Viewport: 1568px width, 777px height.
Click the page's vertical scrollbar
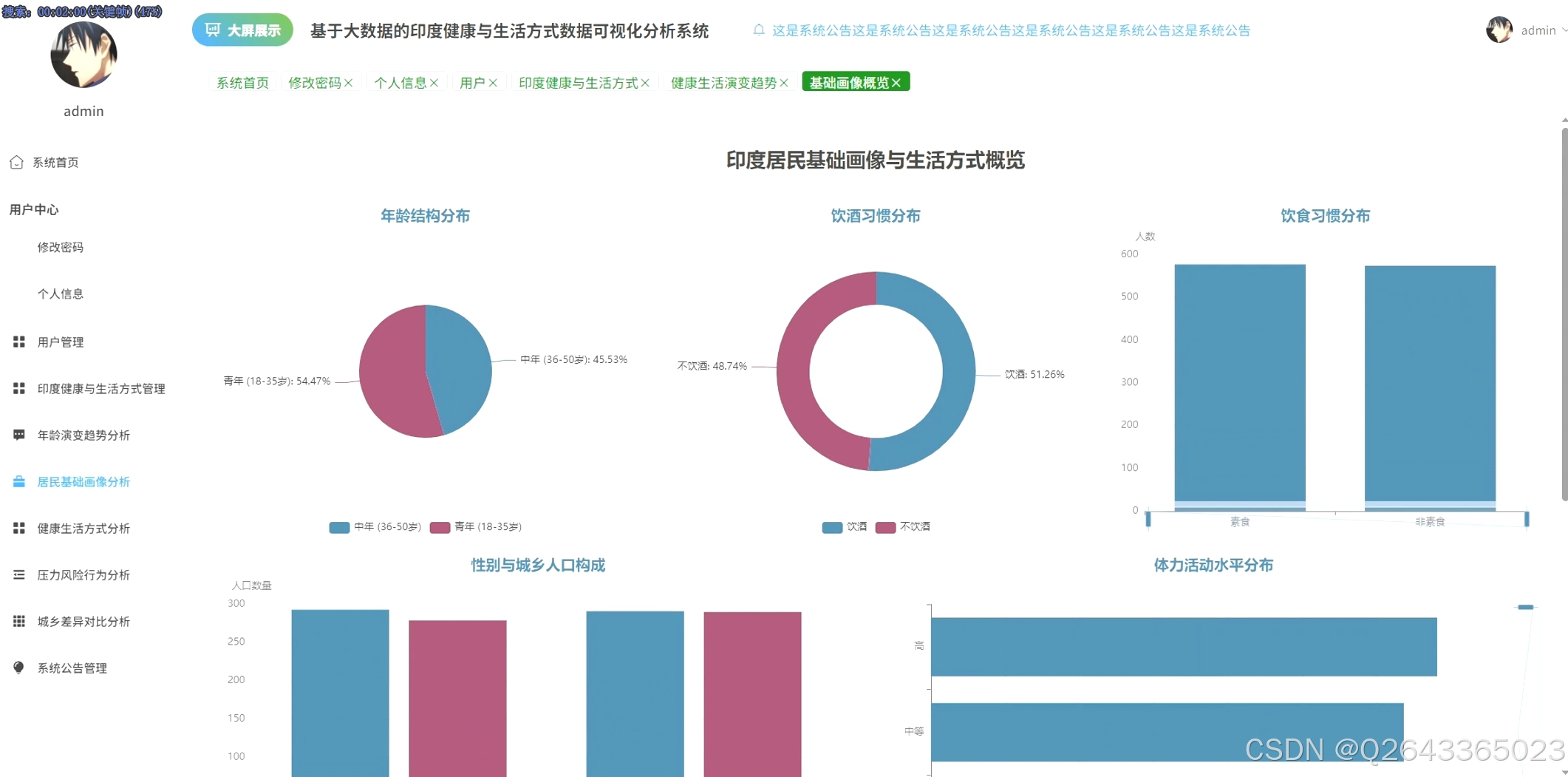tap(1564, 314)
